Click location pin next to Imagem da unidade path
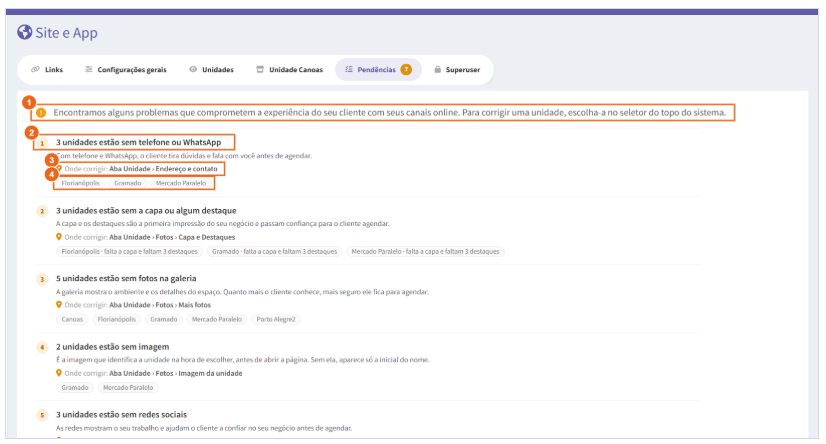 59,373
